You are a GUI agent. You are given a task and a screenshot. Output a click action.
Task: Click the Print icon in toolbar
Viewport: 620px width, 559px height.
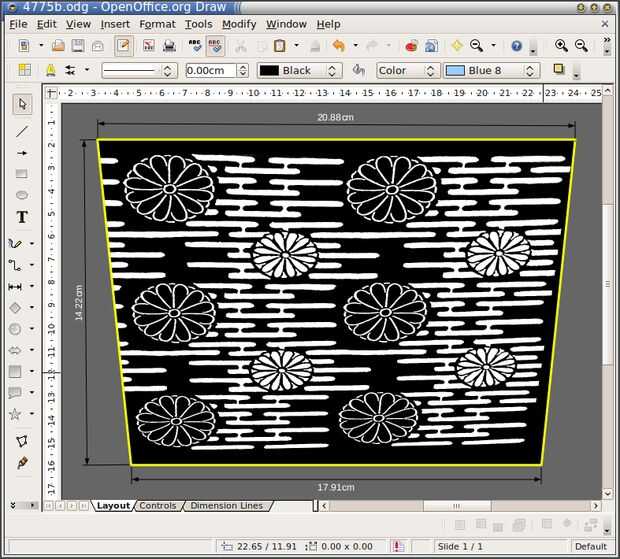click(170, 46)
